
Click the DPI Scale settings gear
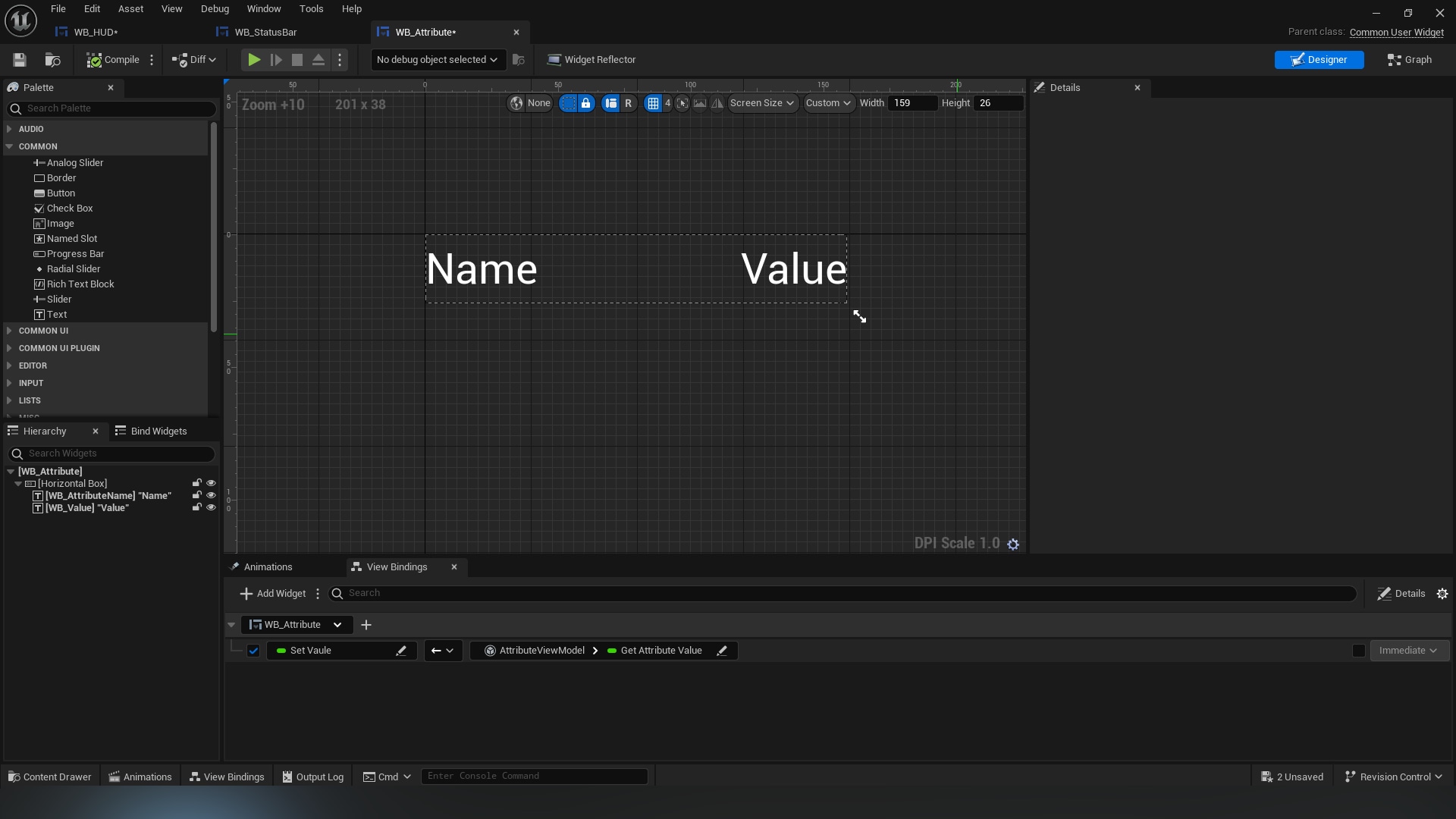click(1013, 544)
